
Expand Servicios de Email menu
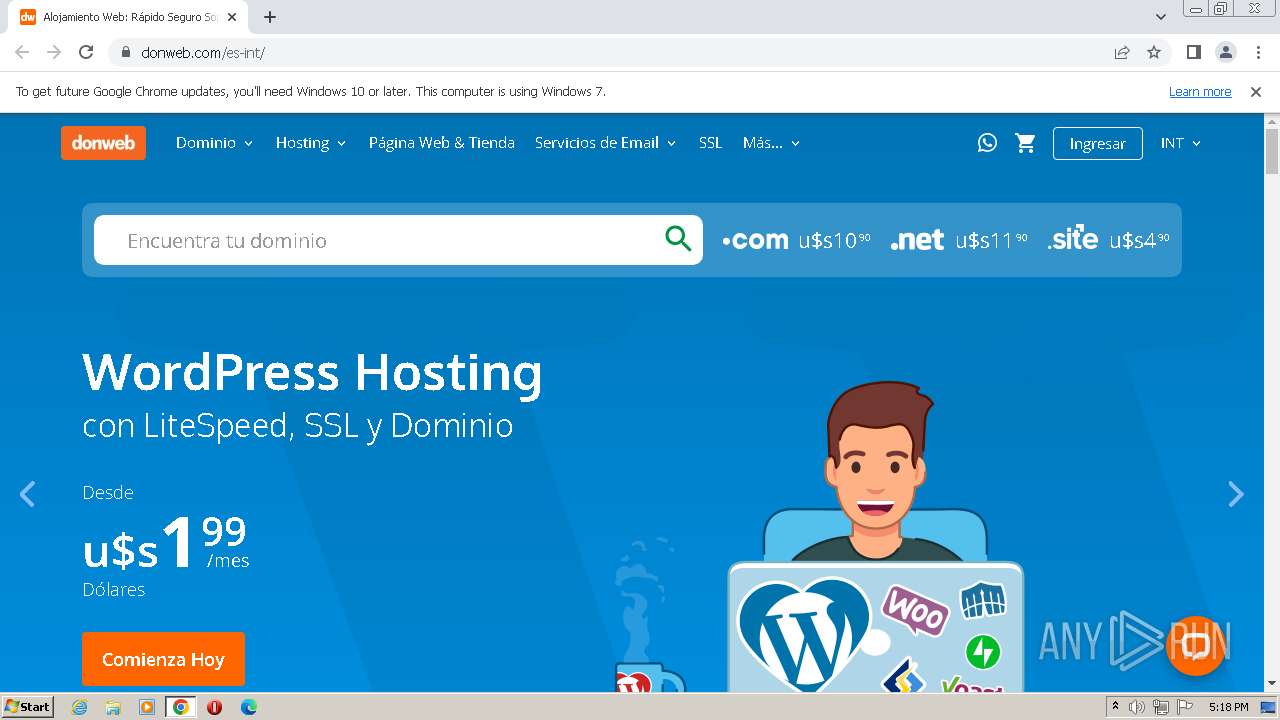point(605,143)
